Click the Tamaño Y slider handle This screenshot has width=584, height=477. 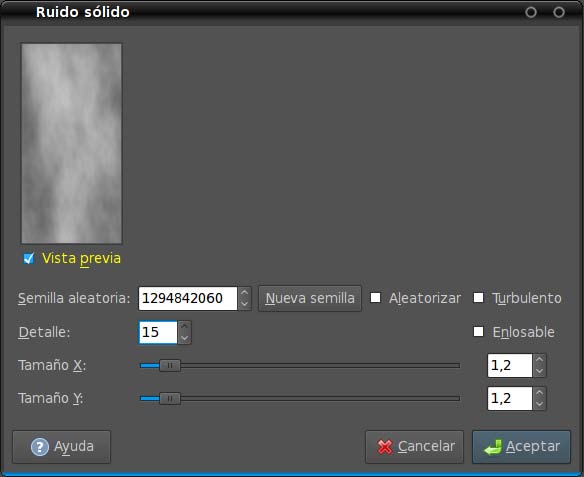[x=170, y=399]
